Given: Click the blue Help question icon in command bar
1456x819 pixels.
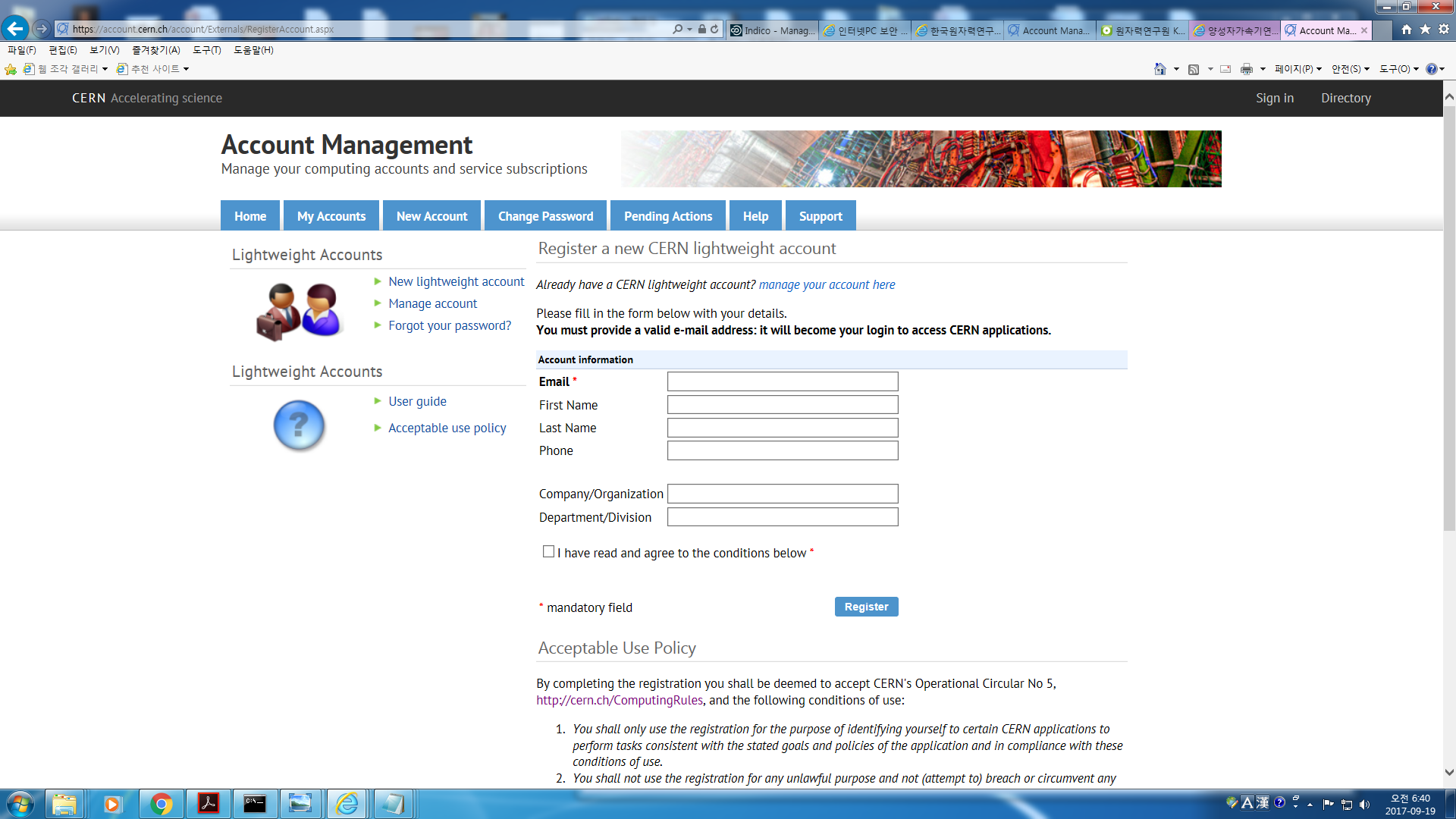Looking at the screenshot, I should [x=1431, y=69].
